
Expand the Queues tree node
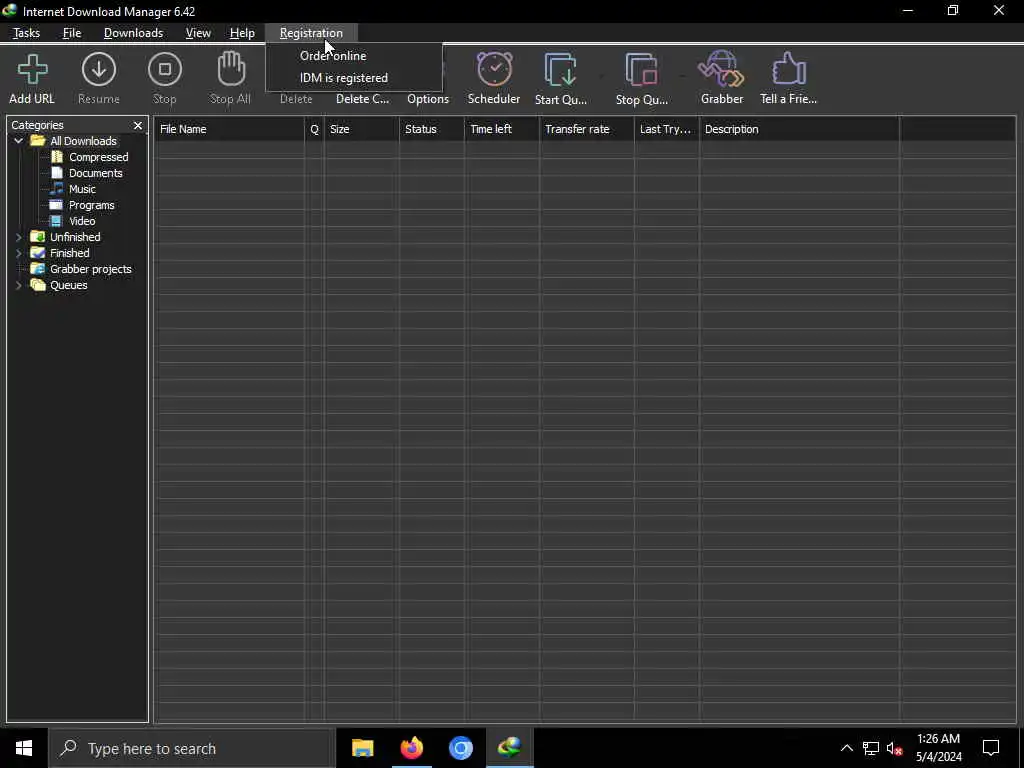coord(19,285)
